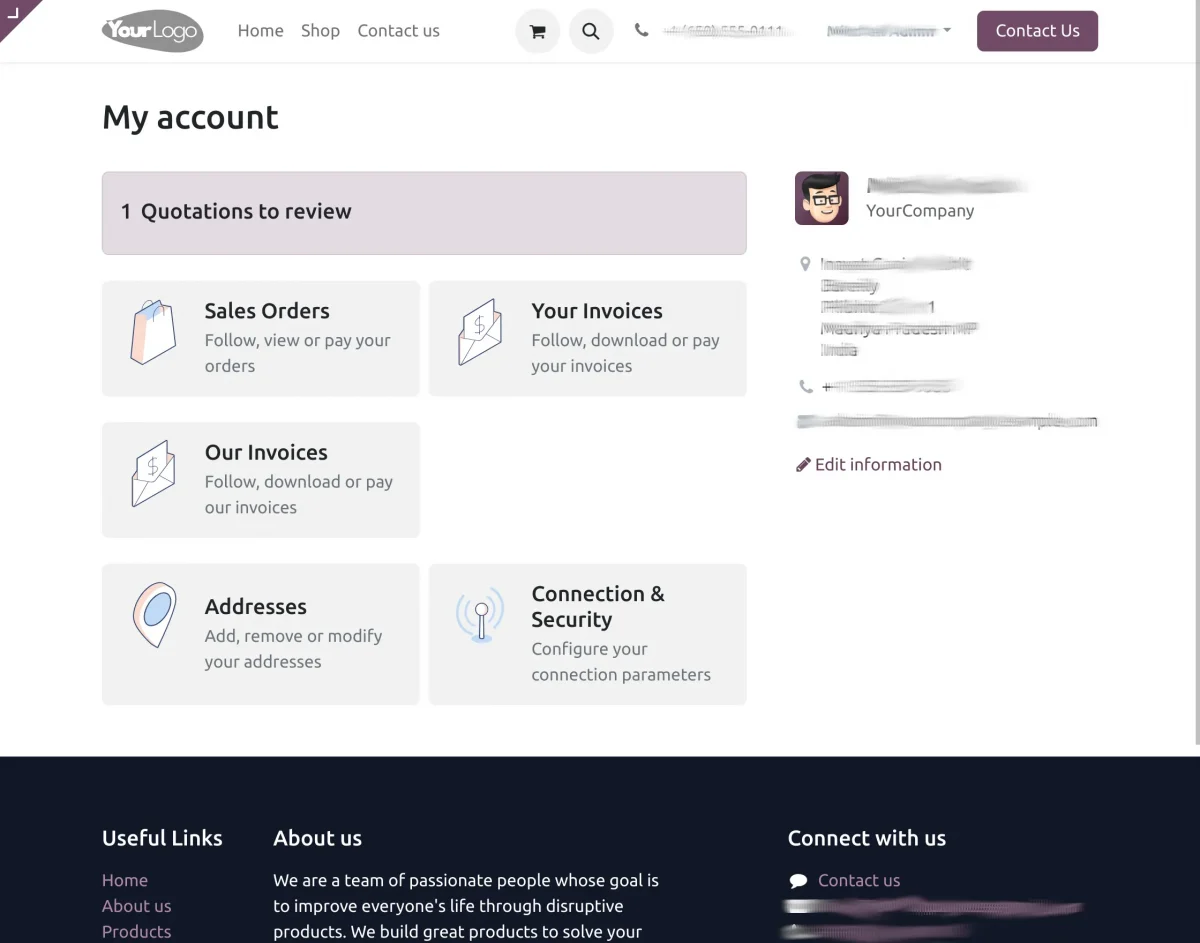Viewport: 1200px width, 943px height.
Task: Click the Contact us footer link
Action: click(x=859, y=880)
